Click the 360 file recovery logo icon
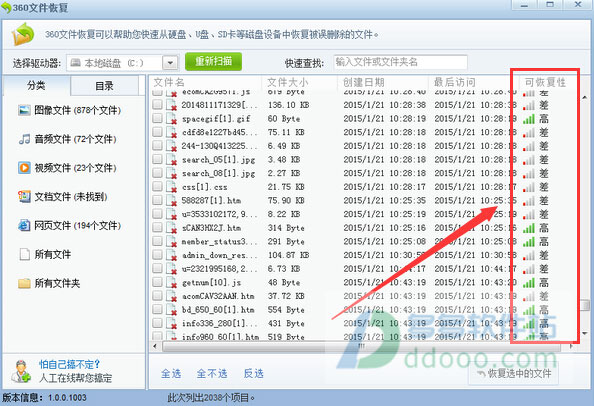Image resolution: width=594 pixels, height=406 pixels. point(23,34)
